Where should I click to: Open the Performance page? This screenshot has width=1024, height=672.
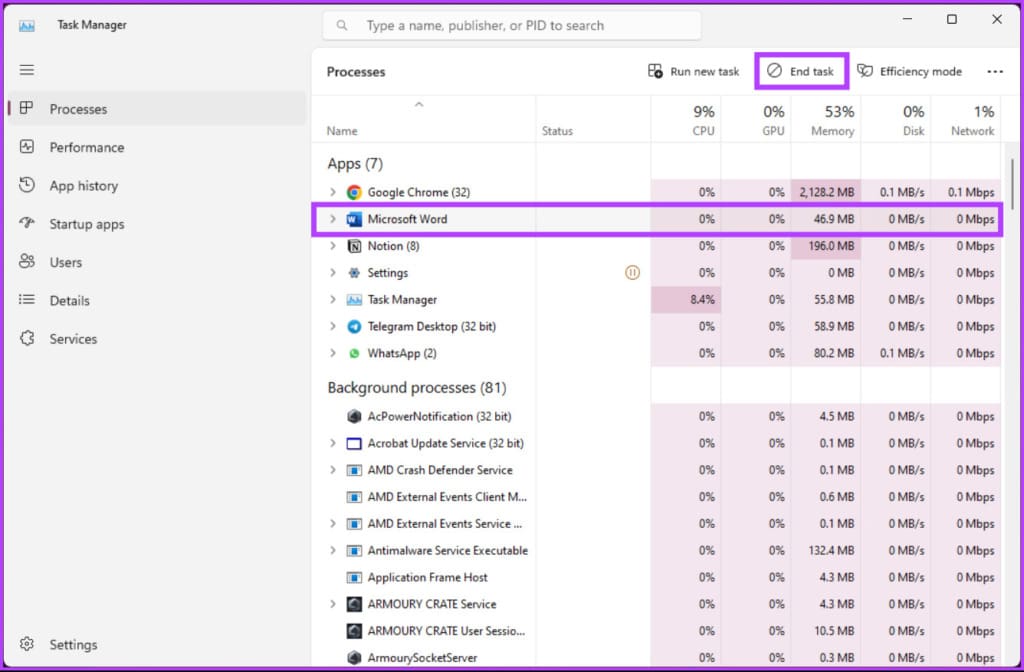157,148
